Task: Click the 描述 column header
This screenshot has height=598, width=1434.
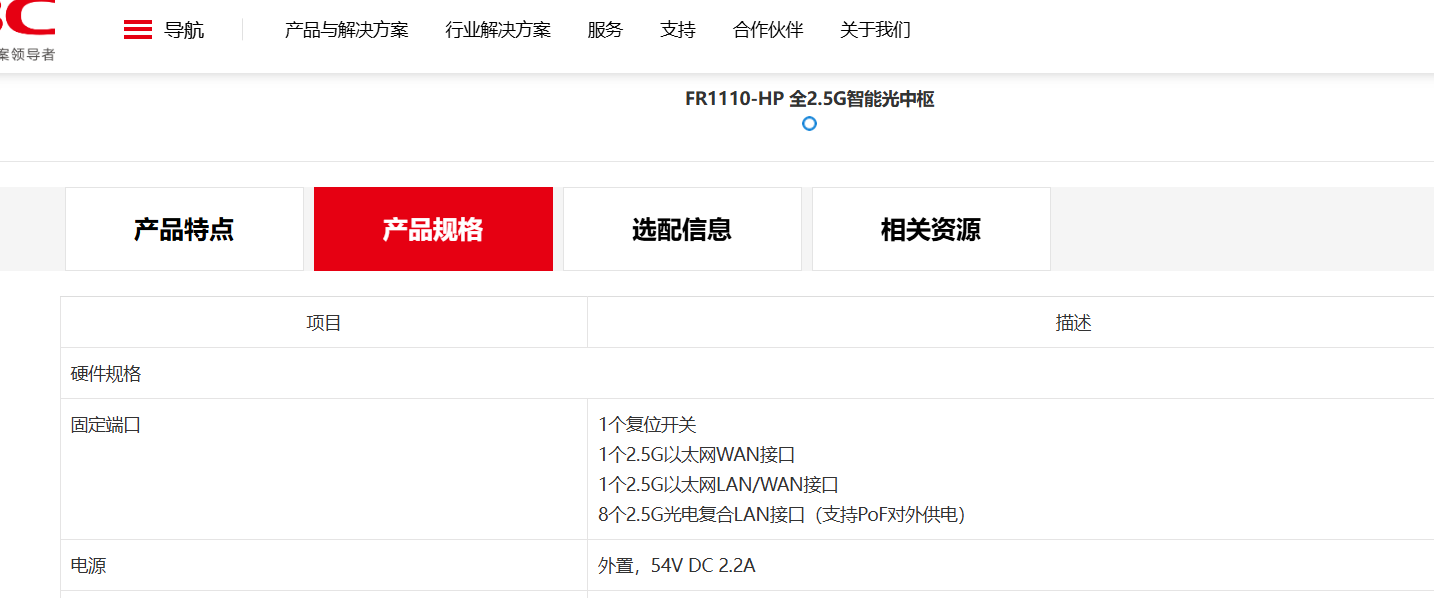Action: click(x=1073, y=323)
